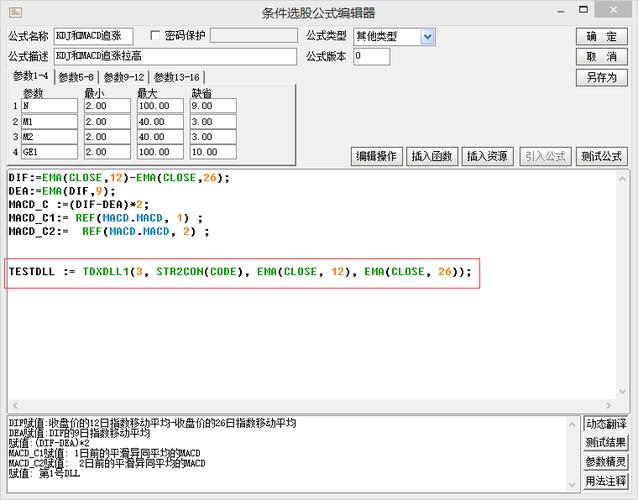This screenshot has width=638, height=500.
Task: Open the 参数精灵 view
Action: pyautogui.click(x=605, y=462)
